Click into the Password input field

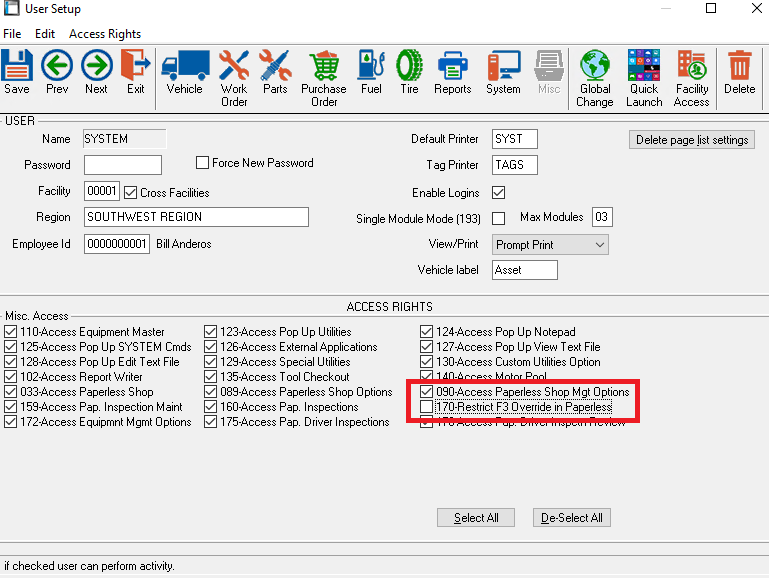pos(123,165)
